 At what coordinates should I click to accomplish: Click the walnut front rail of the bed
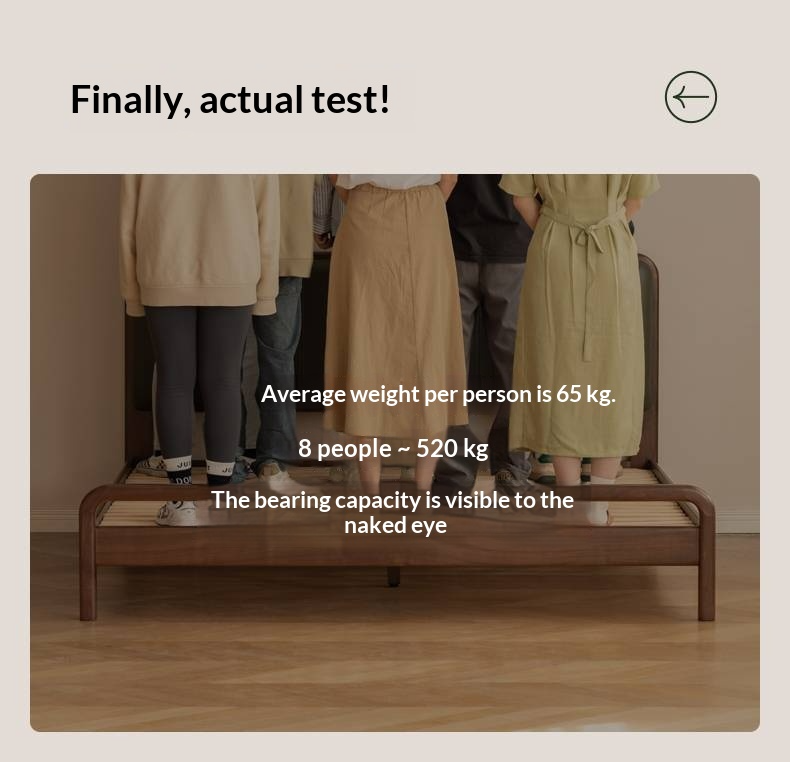tap(397, 546)
